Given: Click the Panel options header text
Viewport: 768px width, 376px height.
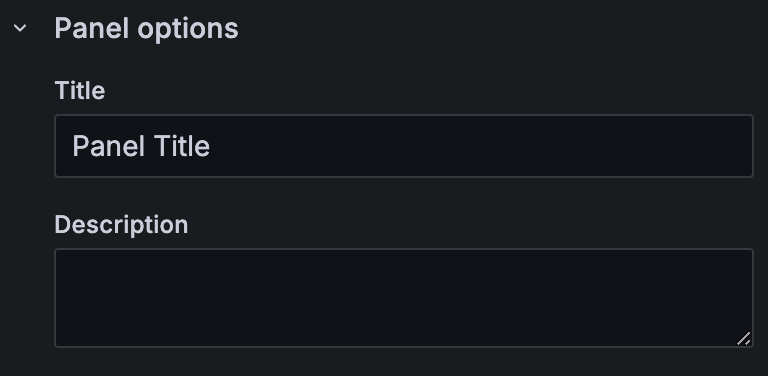Looking at the screenshot, I should (x=146, y=28).
